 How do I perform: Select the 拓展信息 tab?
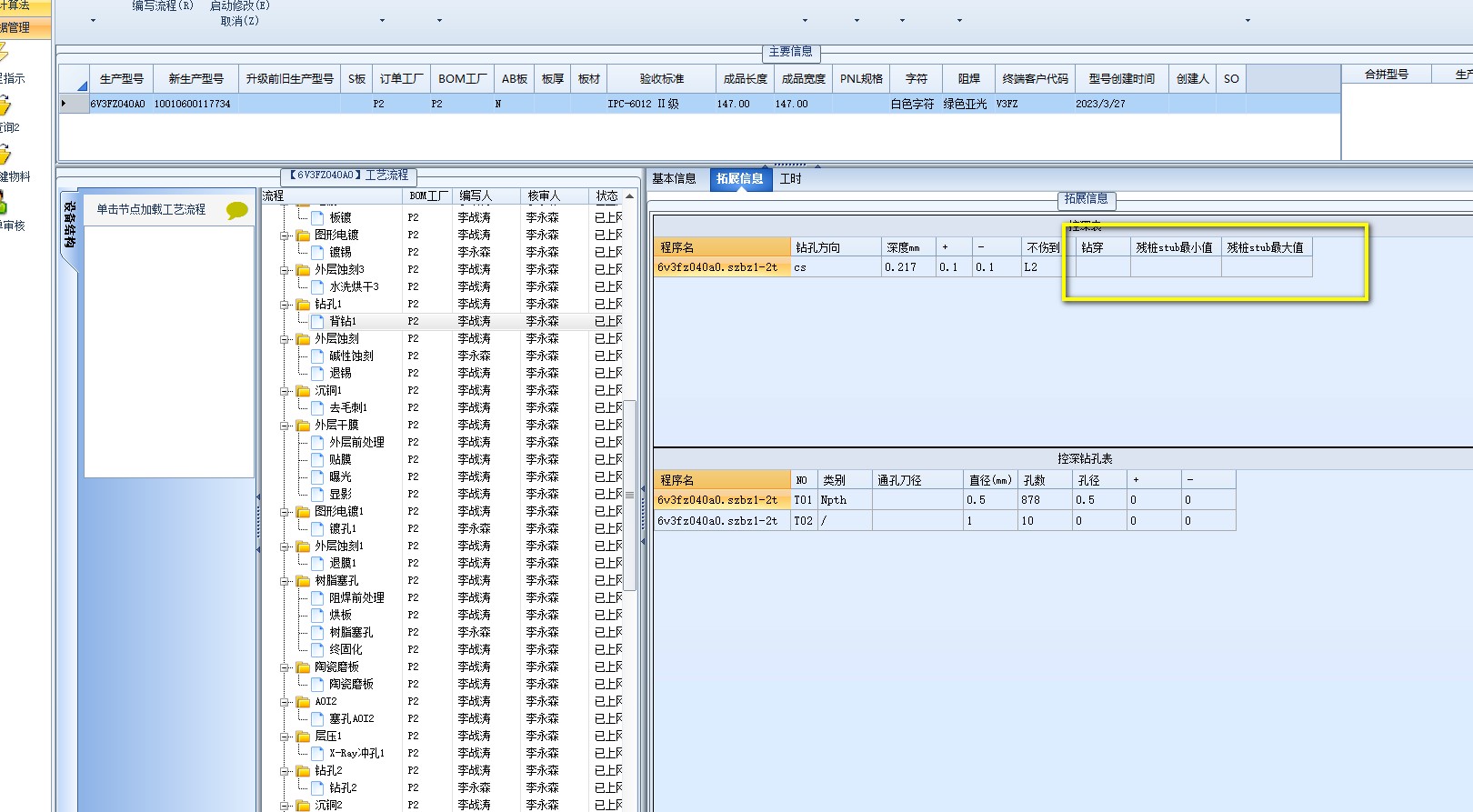coord(739,179)
